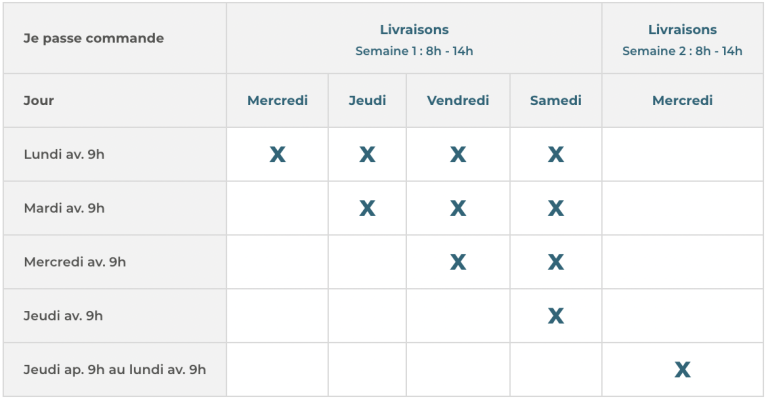Click the X for Lundi order, Mercredi delivery
This screenshot has height=399, width=768.
(277, 155)
